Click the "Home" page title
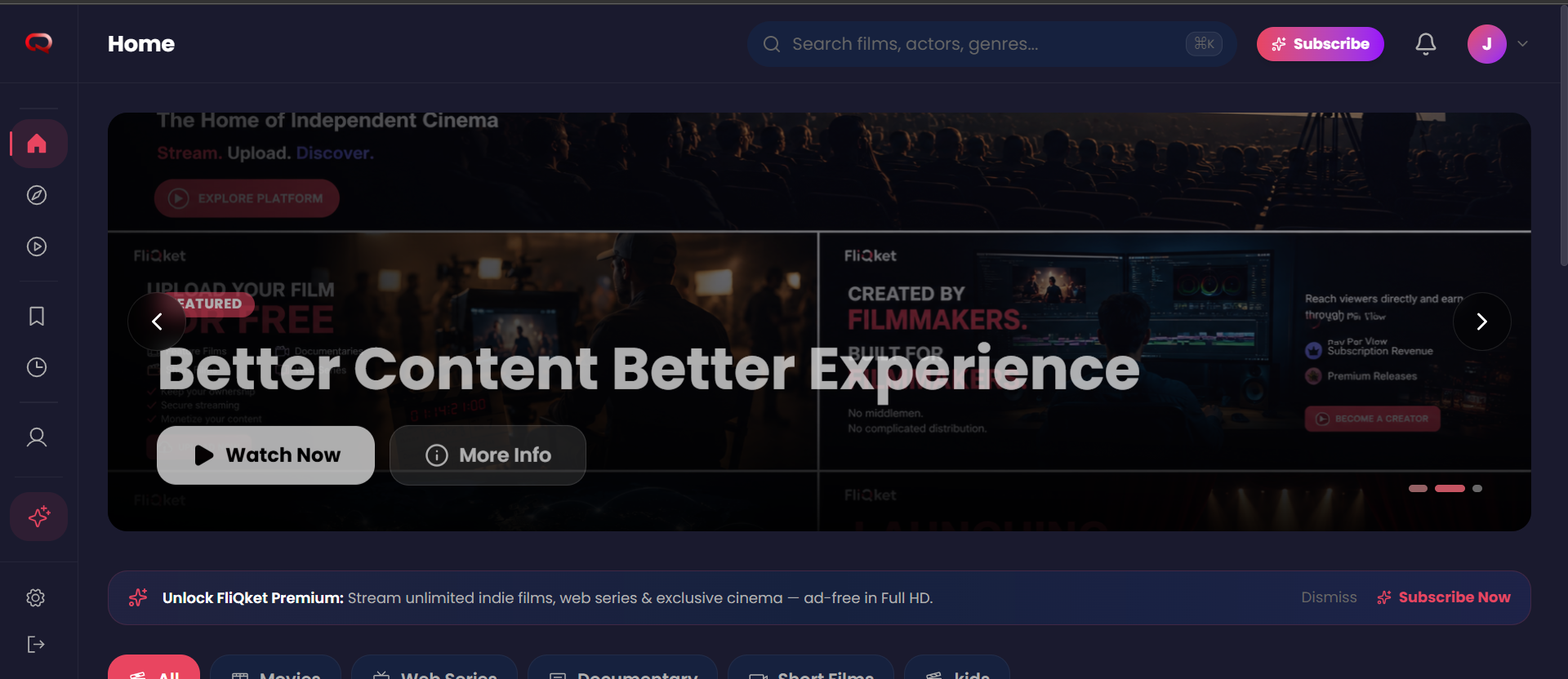 141,44
